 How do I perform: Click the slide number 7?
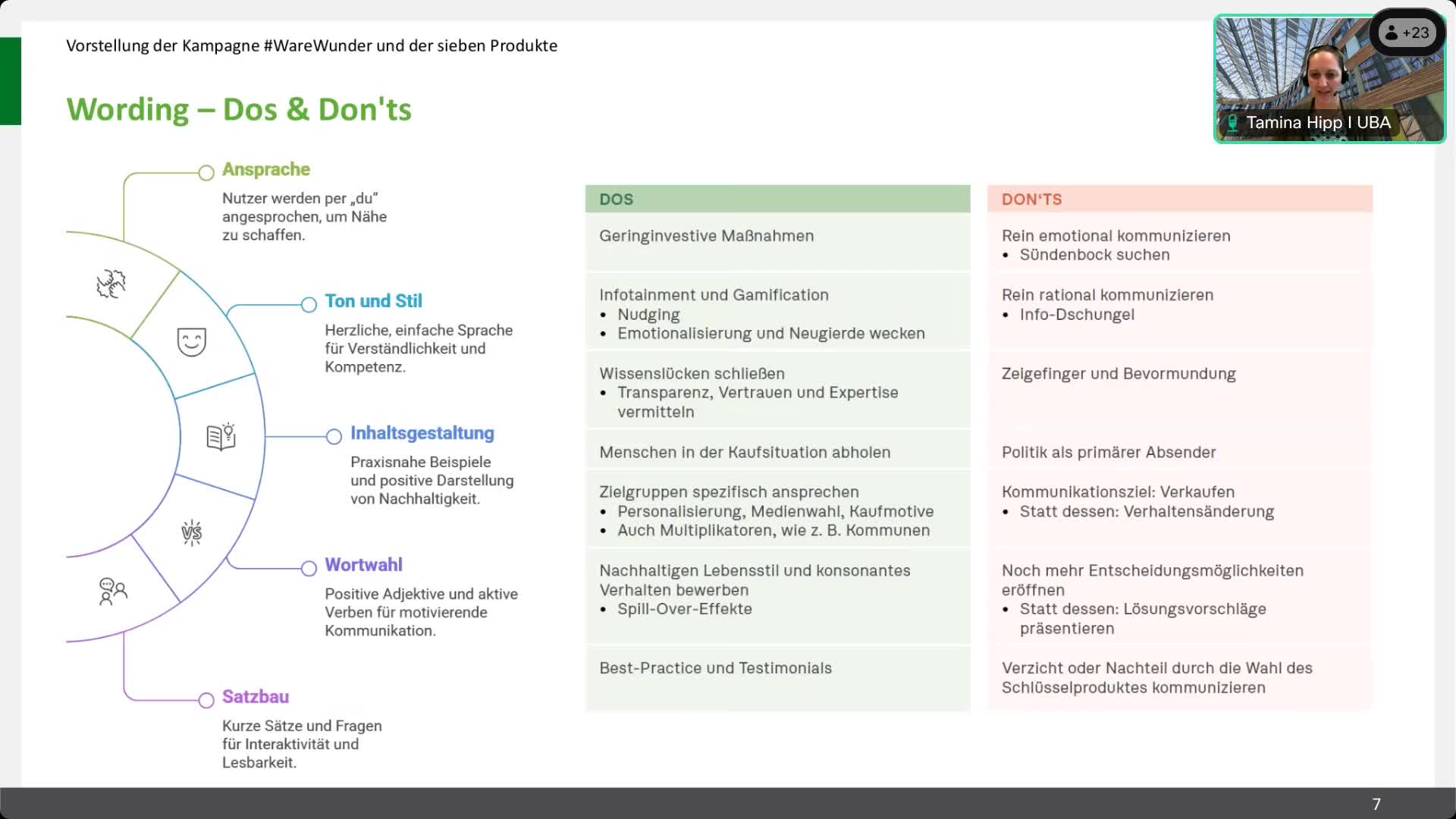(1376, 804)
